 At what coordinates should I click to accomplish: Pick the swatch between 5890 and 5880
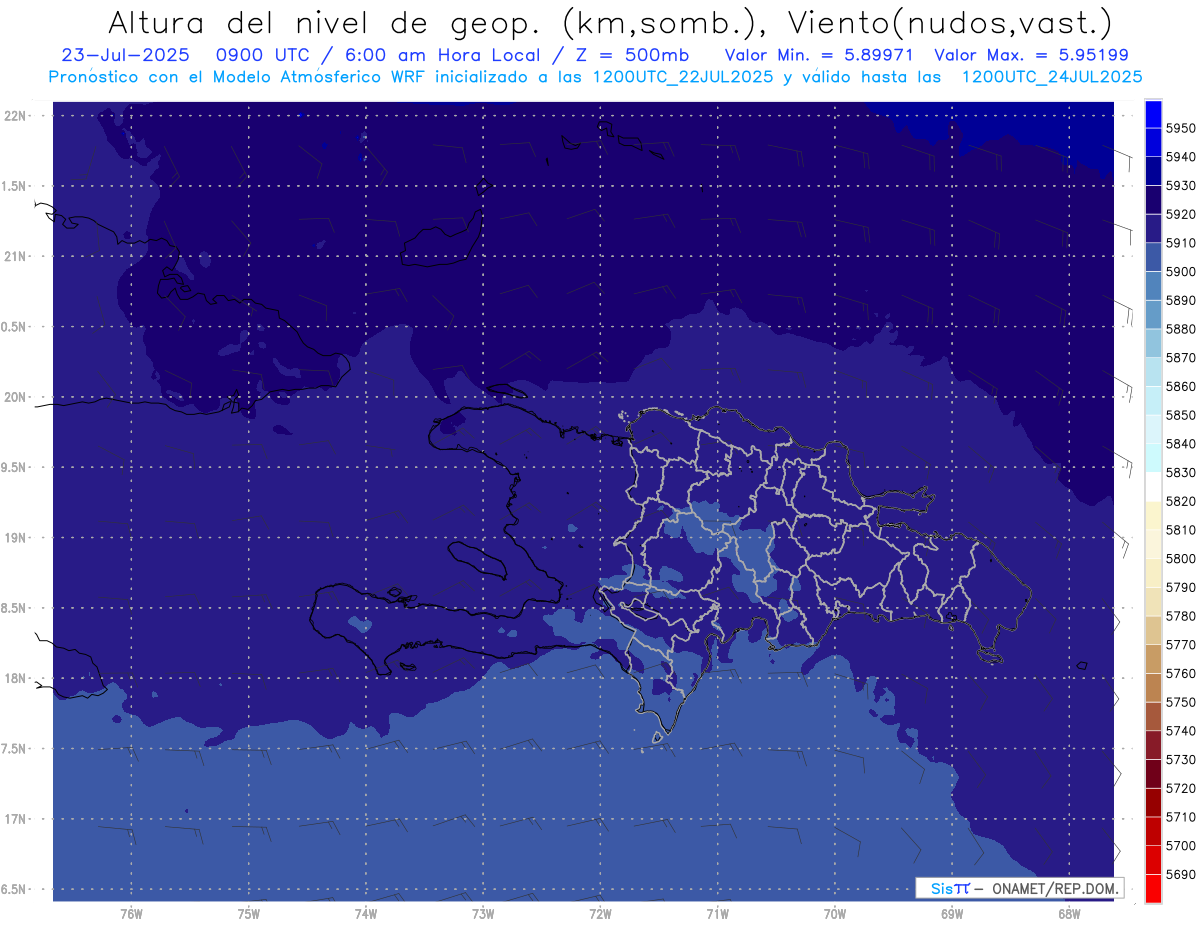1153,314
